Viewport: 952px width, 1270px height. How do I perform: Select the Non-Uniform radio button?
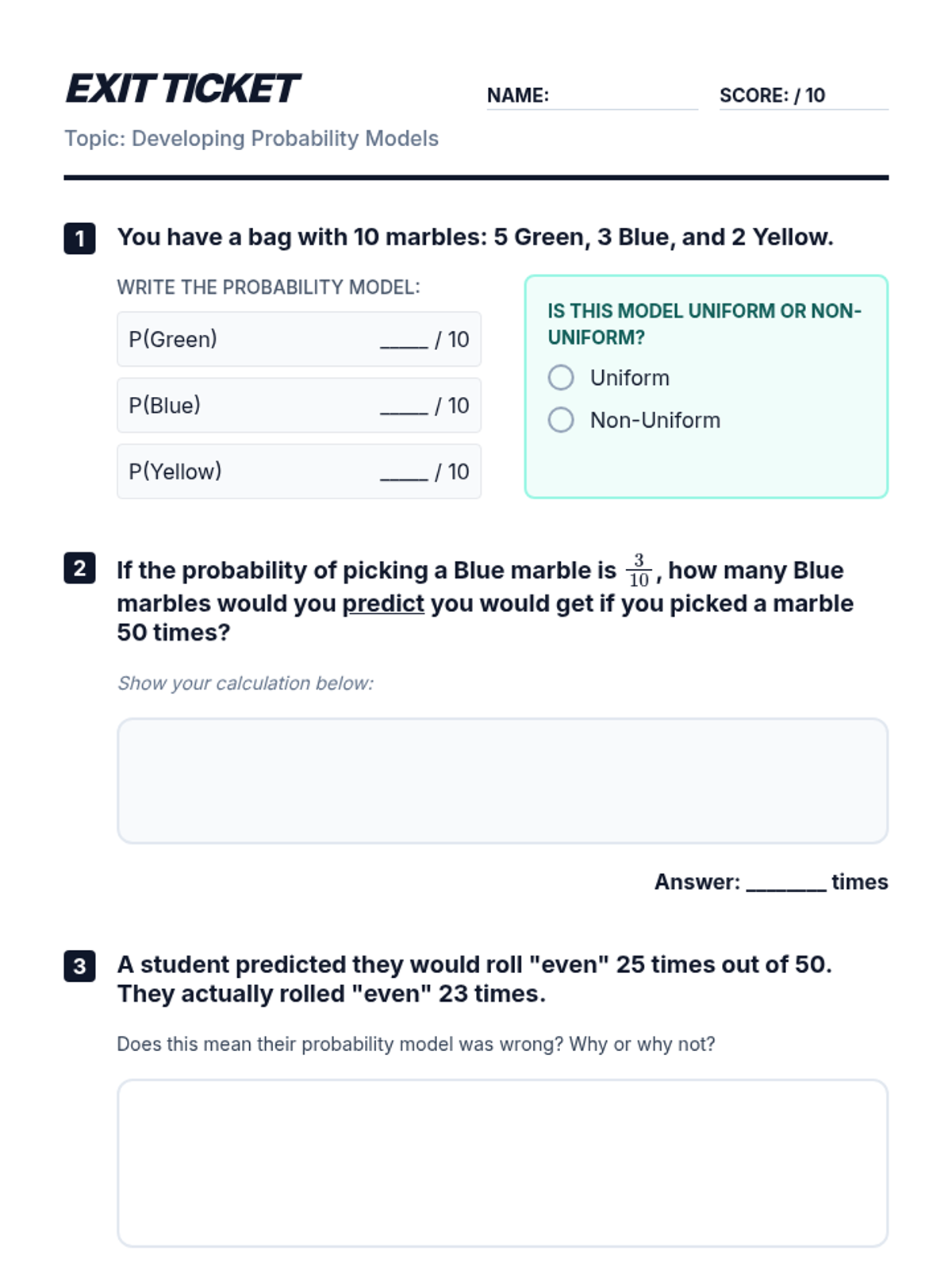click(x=561, y=420)
